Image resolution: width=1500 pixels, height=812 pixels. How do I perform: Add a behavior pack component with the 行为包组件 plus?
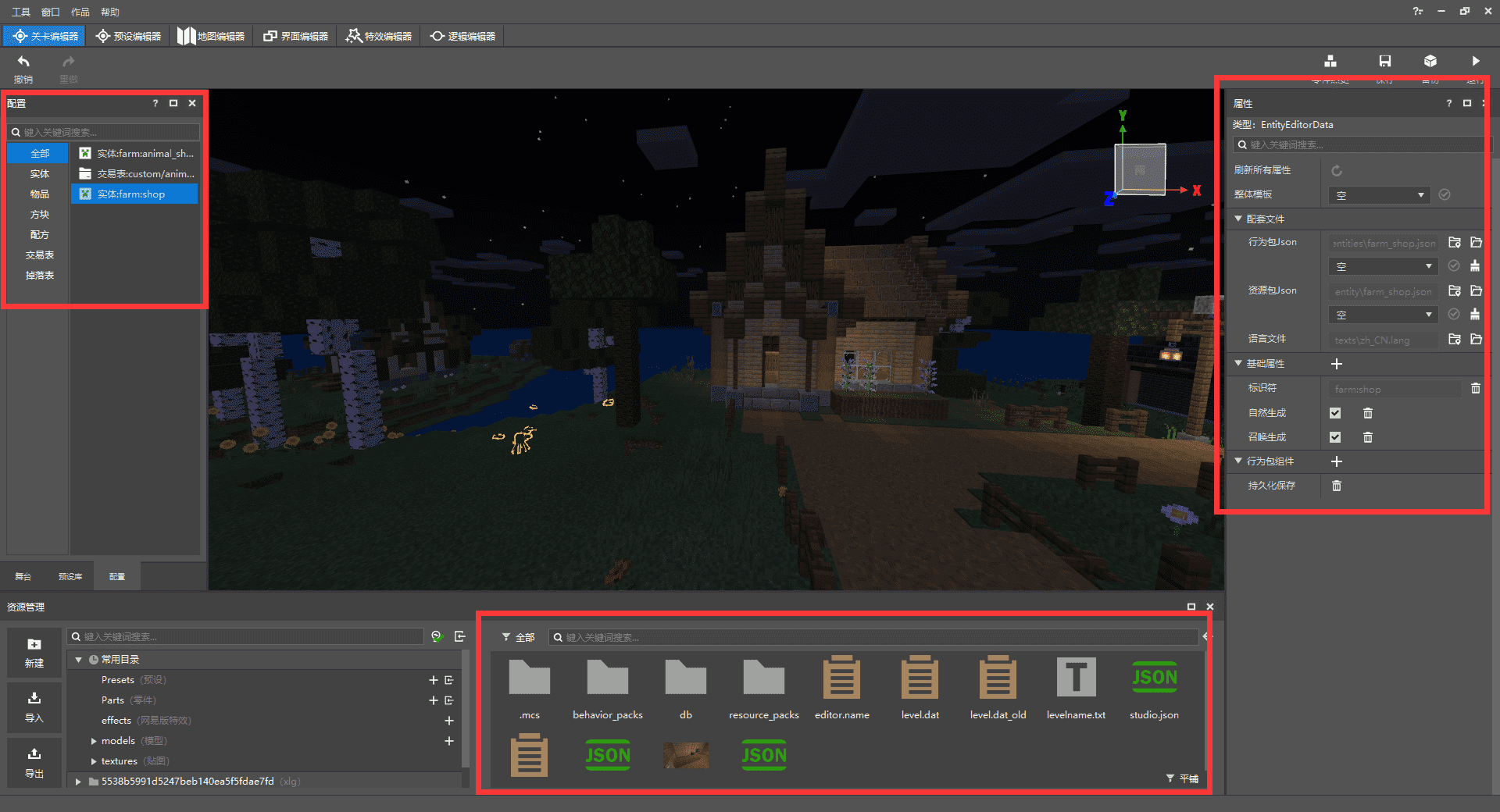(1337, 461)
